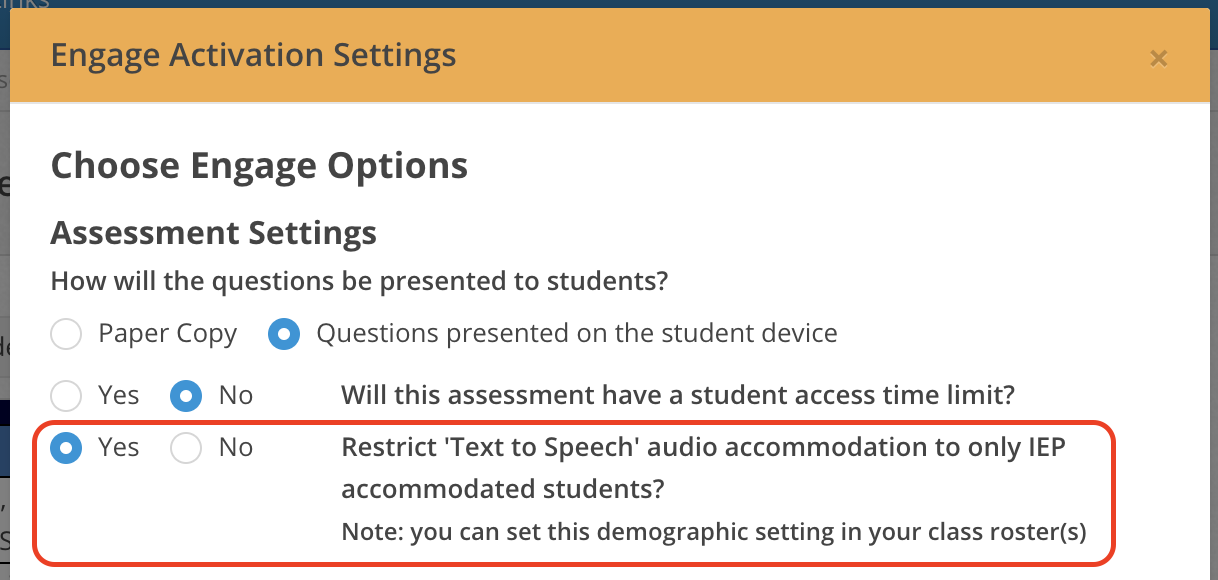Screen dimensions: 1218x580
Task: Click 'How will the questions be presented' text
Action: pos(359,281)
